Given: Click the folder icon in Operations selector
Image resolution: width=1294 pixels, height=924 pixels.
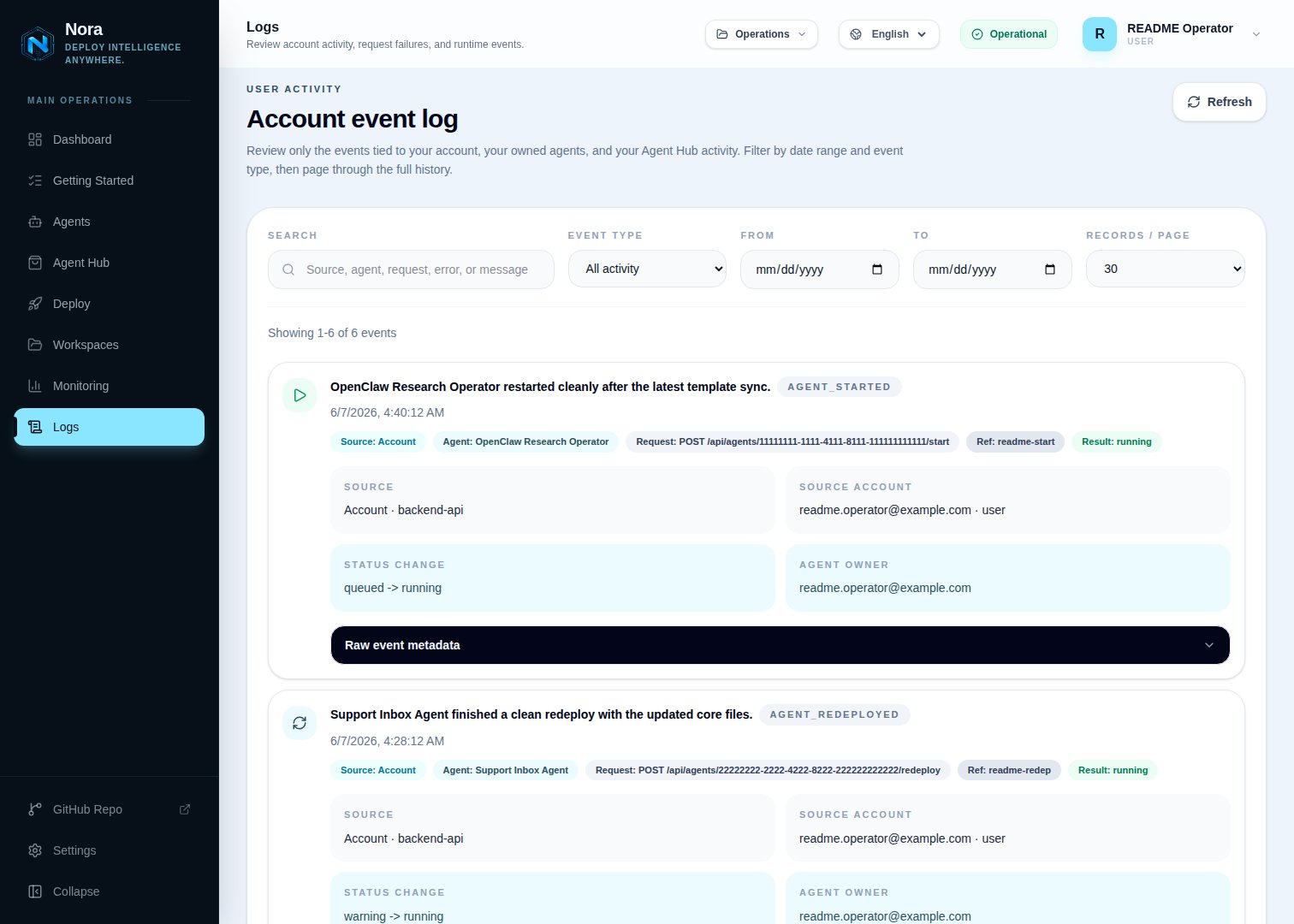Looking at the screenshot, I should [x=722, y=34].
